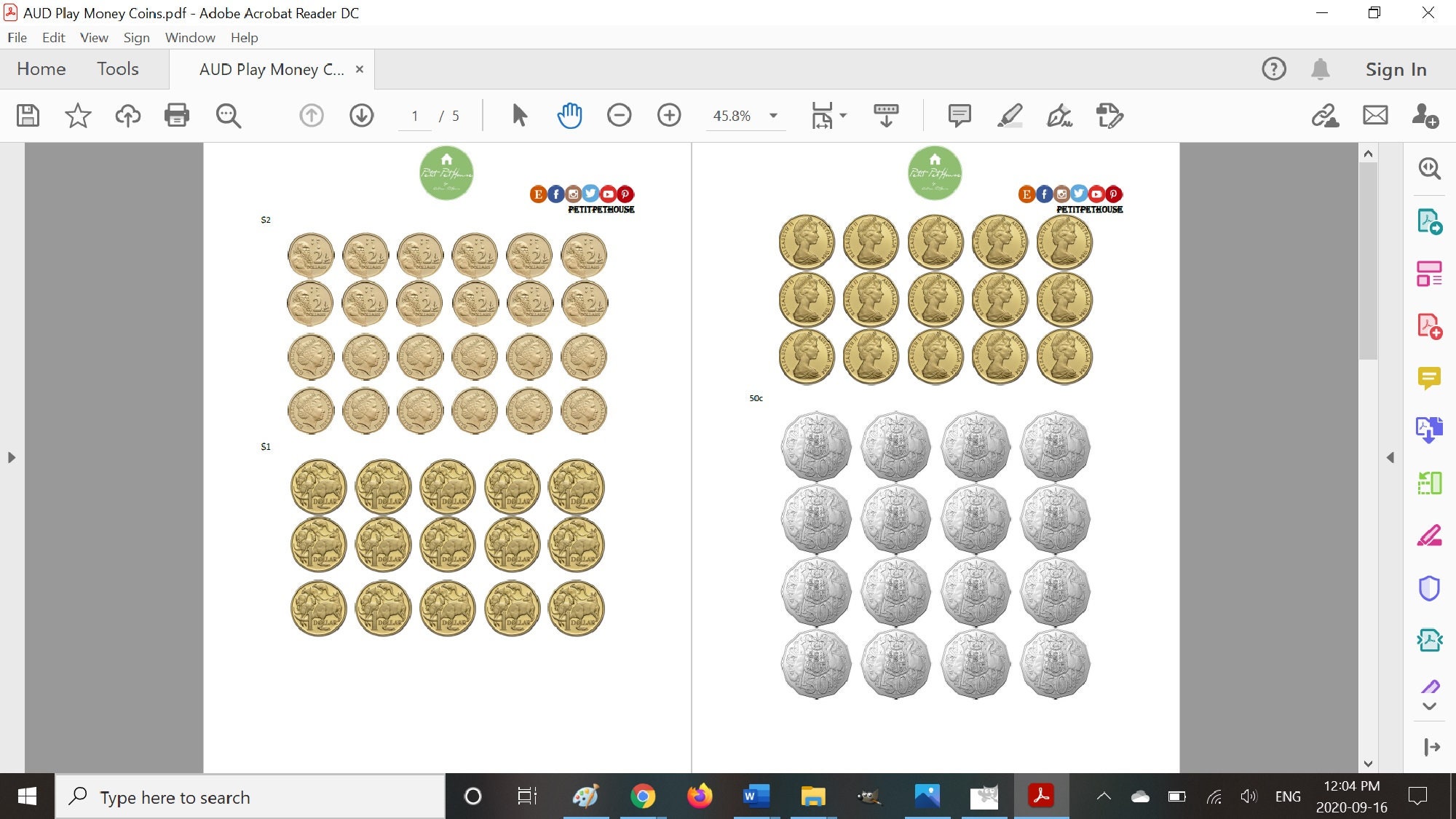Select the Comment tool in the right pane
Viewport: 1456px width, 819px height.
pyautogui.click(x=1430, y=379)
